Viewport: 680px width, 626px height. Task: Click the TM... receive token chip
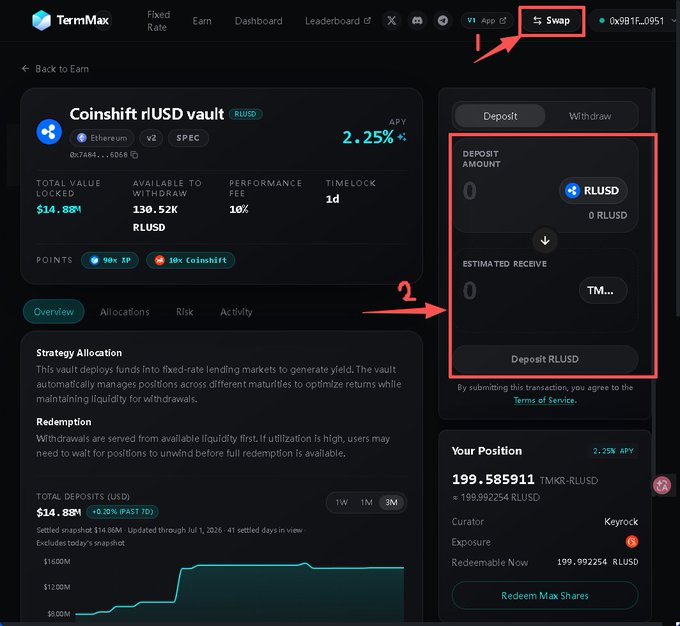(x=603, y=290)
